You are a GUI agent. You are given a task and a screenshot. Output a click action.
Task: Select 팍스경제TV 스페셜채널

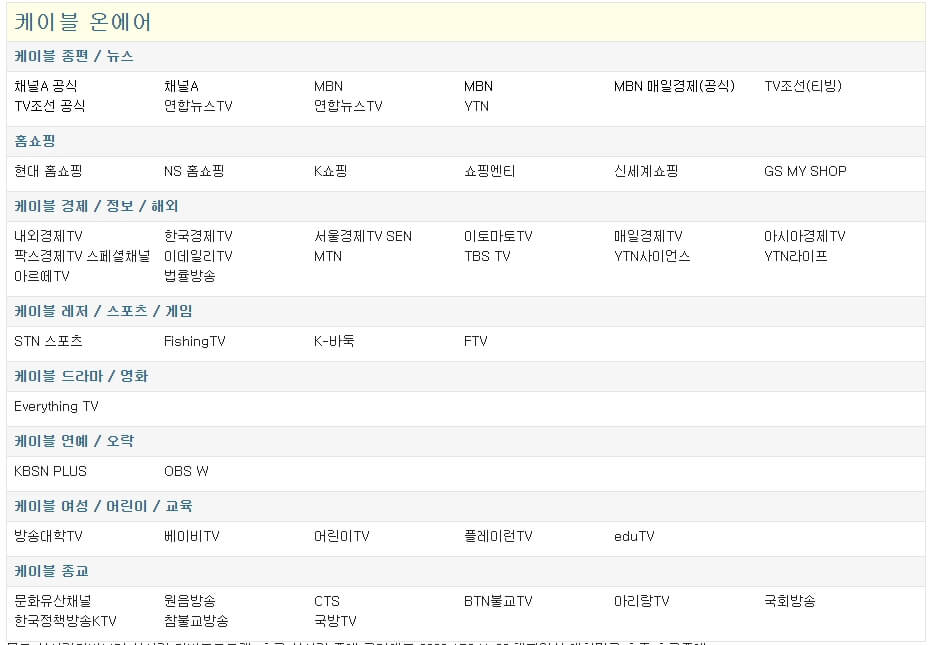pyautogui.click(x=82, y=256)
